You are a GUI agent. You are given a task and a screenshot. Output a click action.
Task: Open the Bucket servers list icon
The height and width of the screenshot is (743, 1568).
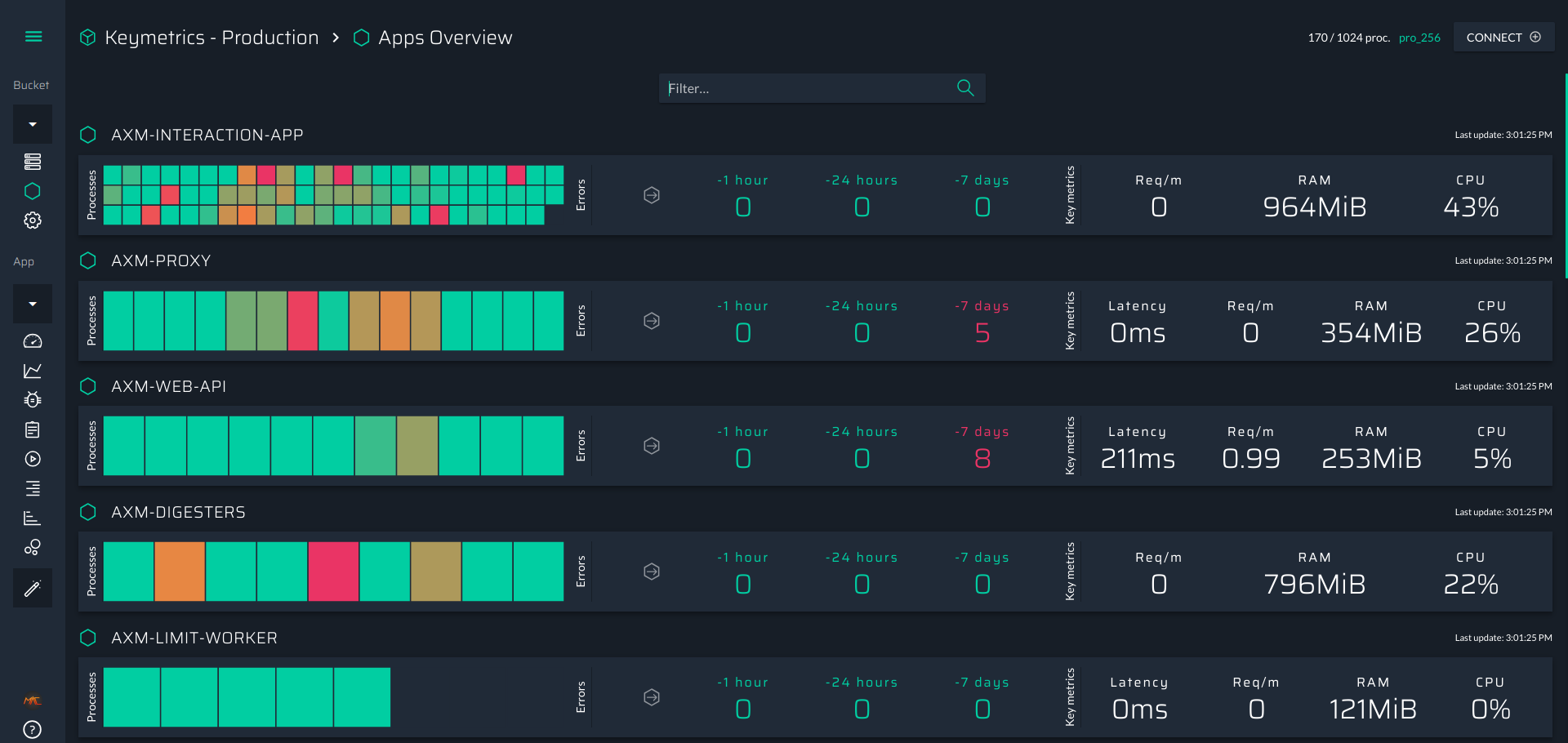click(x=33, y=162)
